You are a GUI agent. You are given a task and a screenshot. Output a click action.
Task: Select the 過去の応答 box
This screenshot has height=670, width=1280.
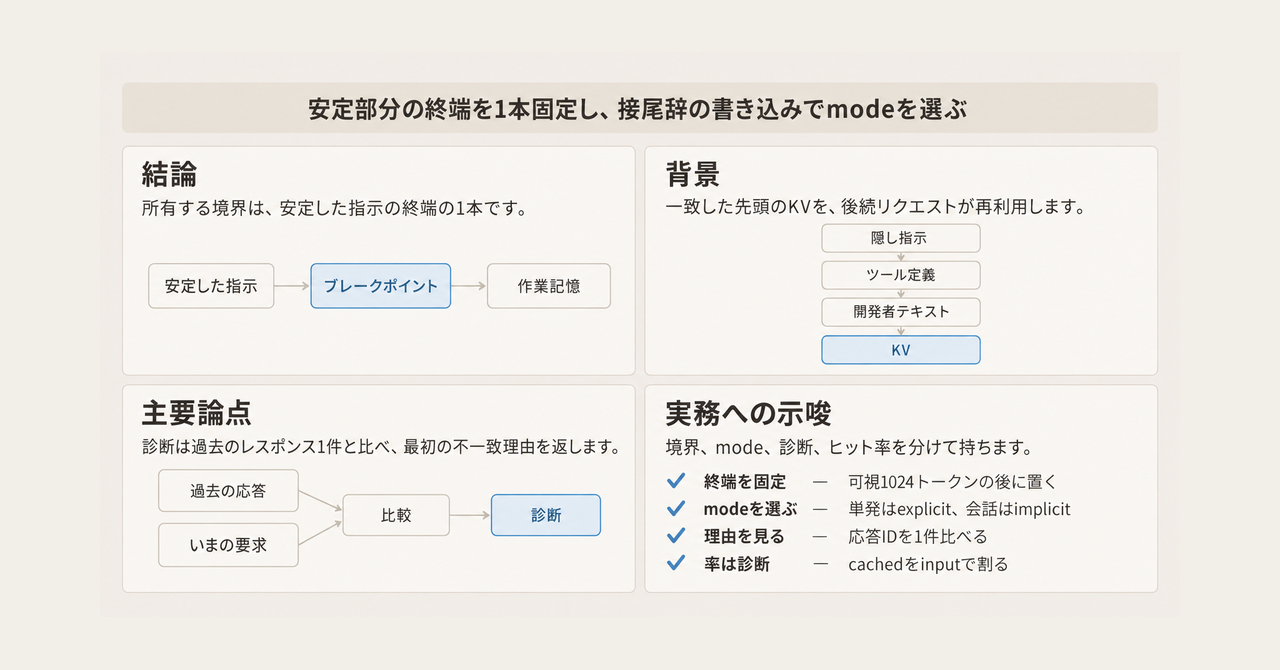point(229,491)
